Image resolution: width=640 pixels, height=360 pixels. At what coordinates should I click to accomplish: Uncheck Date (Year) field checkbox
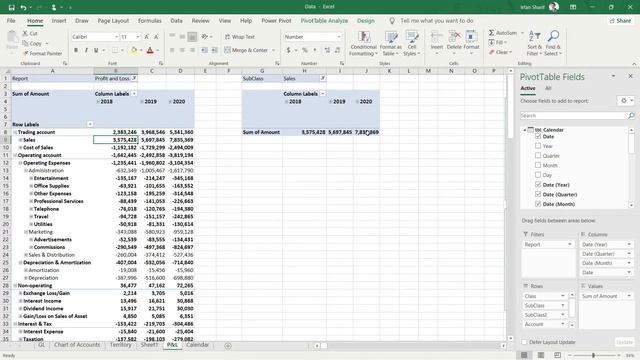538,184
